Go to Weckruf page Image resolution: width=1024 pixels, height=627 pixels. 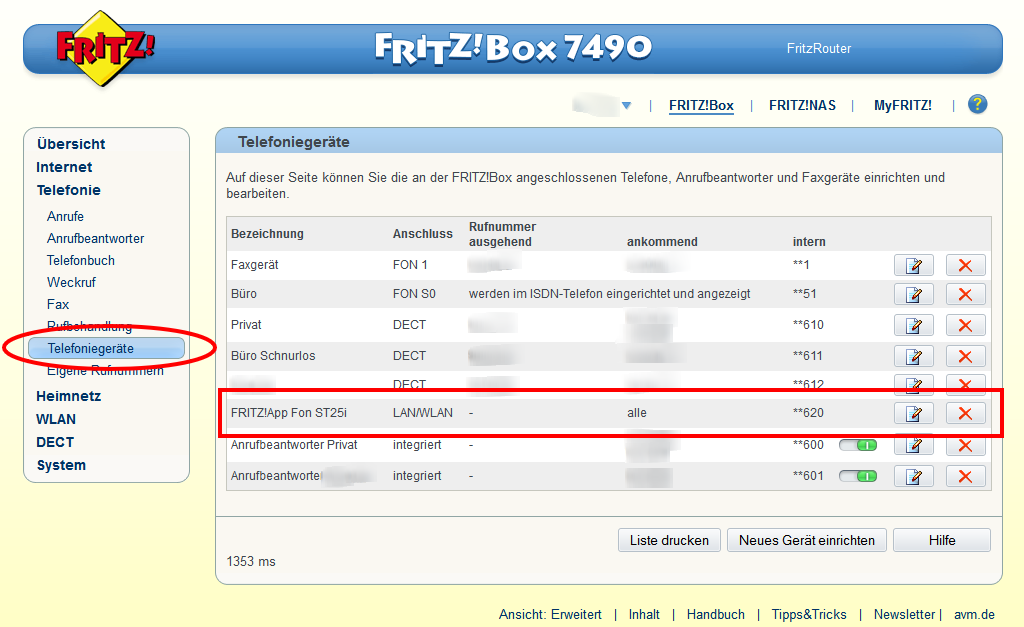[71, 282]
